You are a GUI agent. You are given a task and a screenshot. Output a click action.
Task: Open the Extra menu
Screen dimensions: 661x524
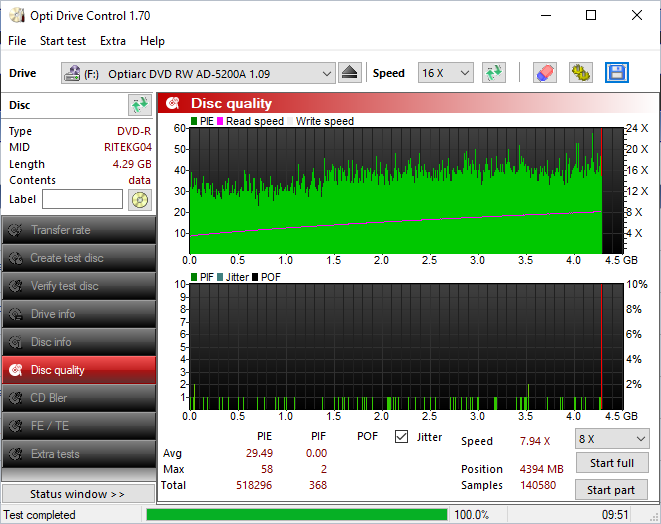[x=113, y=41]
